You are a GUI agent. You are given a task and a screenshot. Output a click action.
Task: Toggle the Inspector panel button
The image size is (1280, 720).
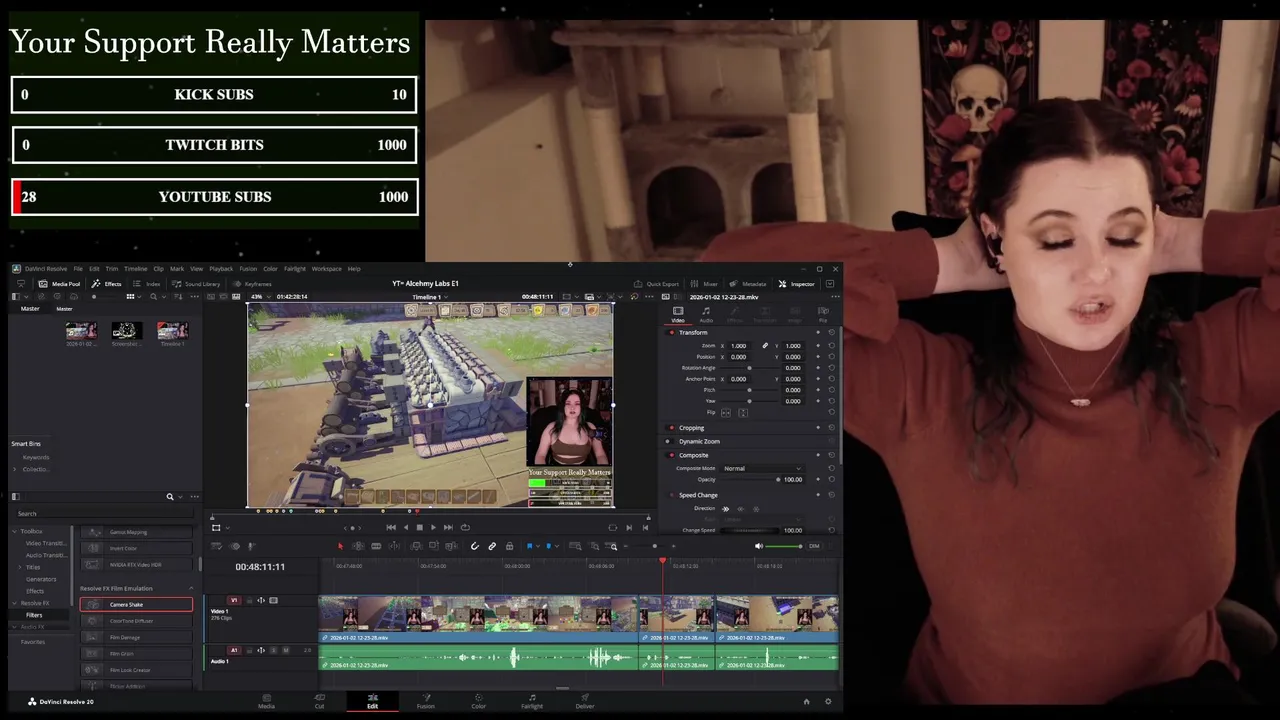(x=797, y=284)
